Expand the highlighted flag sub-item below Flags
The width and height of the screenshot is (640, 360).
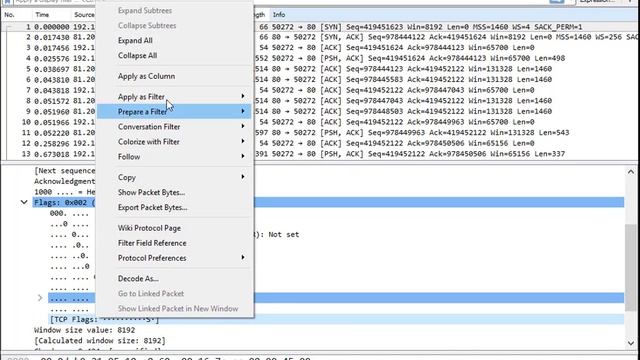point(40,298)
